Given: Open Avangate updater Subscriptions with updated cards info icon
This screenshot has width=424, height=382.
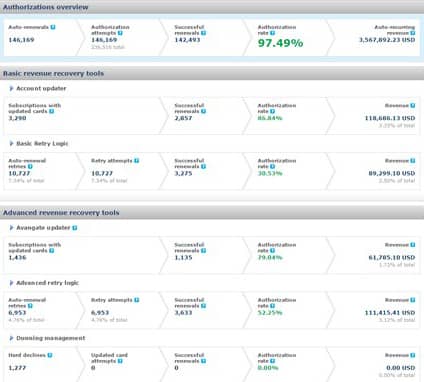Looking at the screenshot, I should (x=52, y=251).
